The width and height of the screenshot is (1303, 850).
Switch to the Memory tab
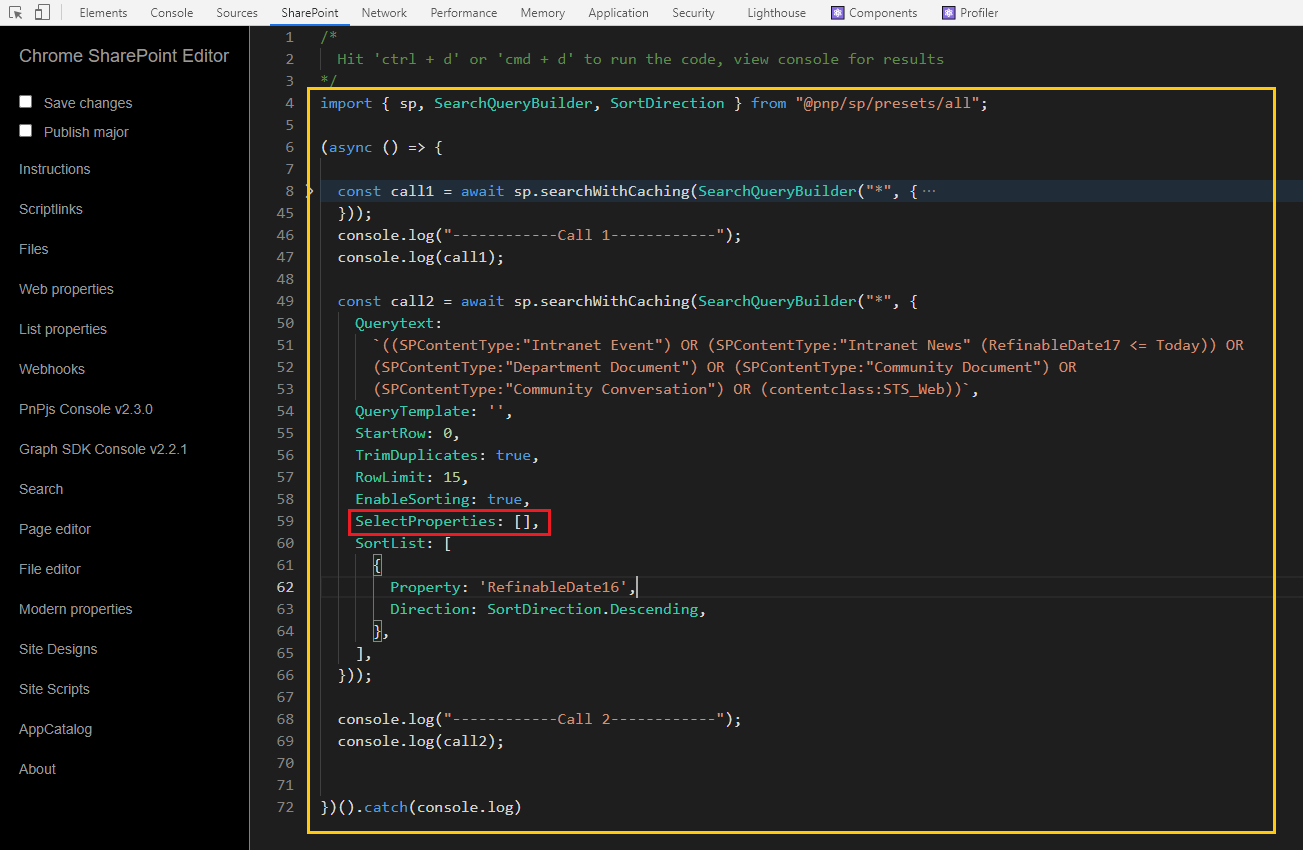point(543,13)
